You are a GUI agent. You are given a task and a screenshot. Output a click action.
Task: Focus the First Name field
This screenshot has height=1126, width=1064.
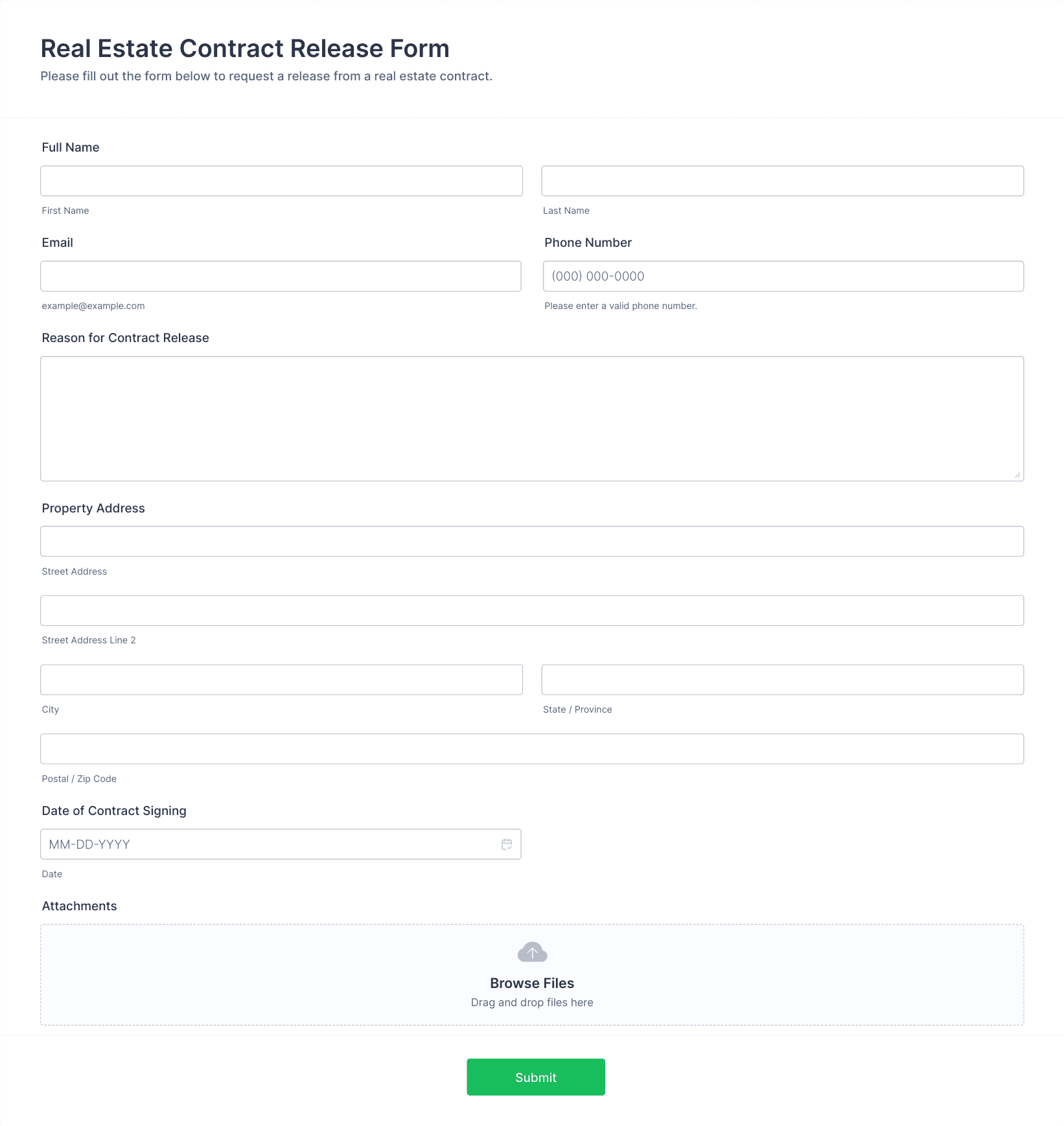click(281, 181)
